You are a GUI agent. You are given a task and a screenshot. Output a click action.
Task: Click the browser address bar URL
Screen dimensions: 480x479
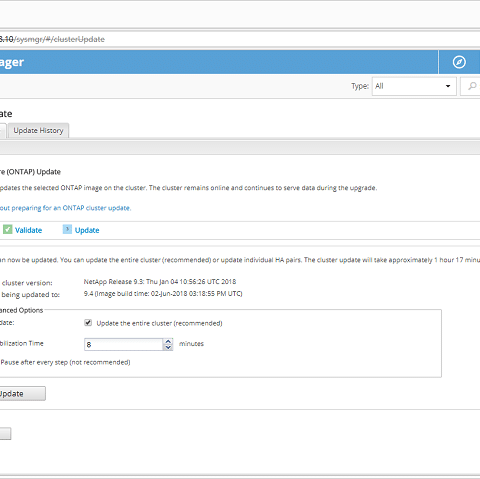[52, 39]
